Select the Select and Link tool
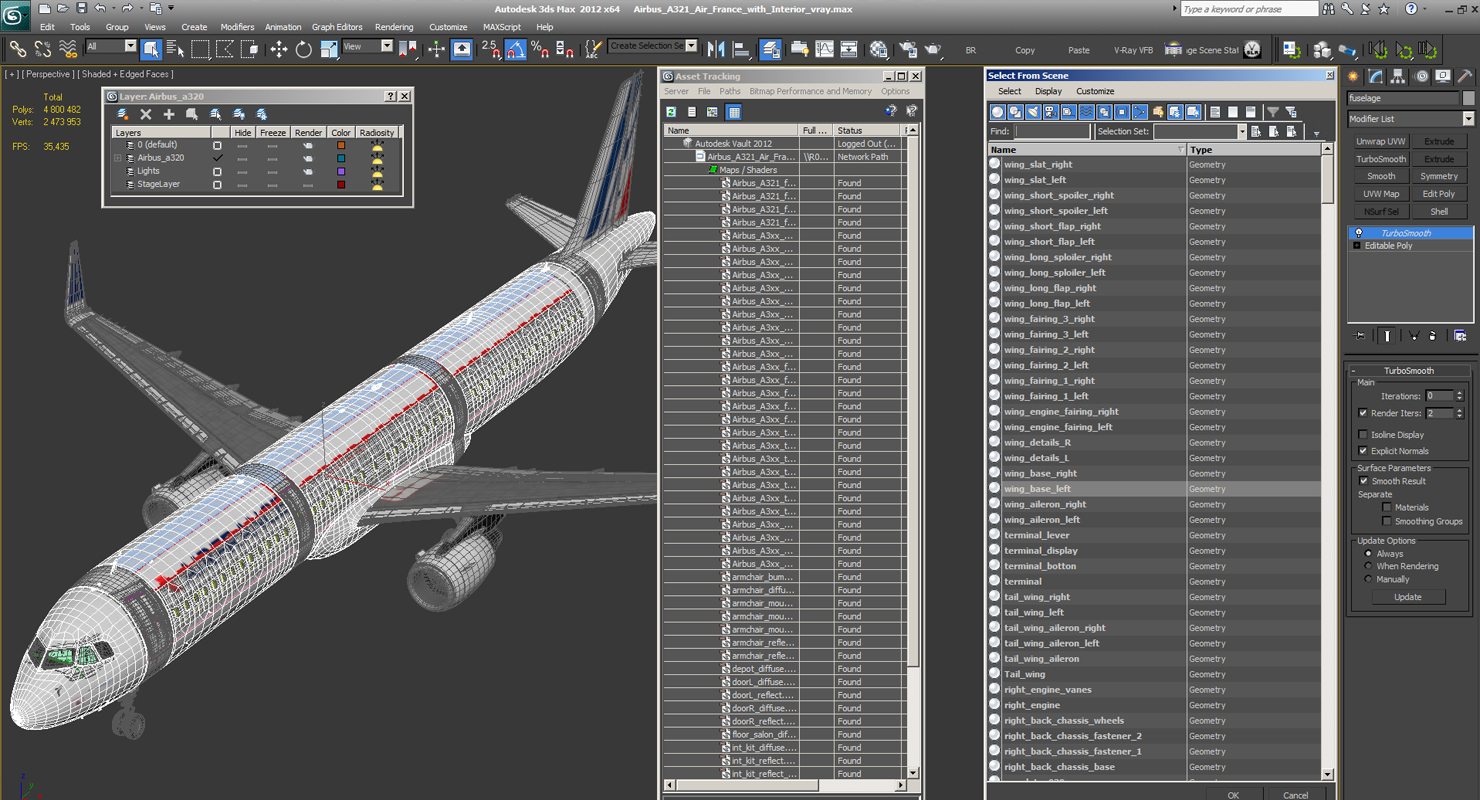1480x800 pixels. pyautogui.click(x=17, y=48)
